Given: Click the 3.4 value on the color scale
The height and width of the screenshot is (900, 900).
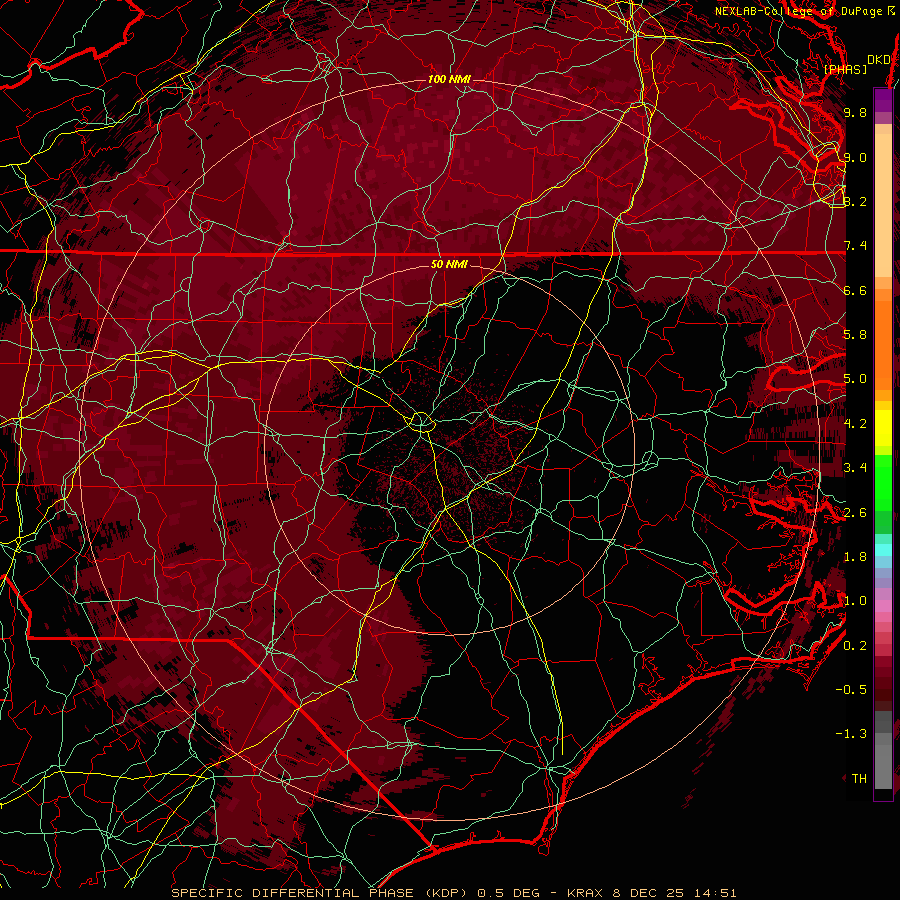Looking at the screenshot, I should (855, 468).
